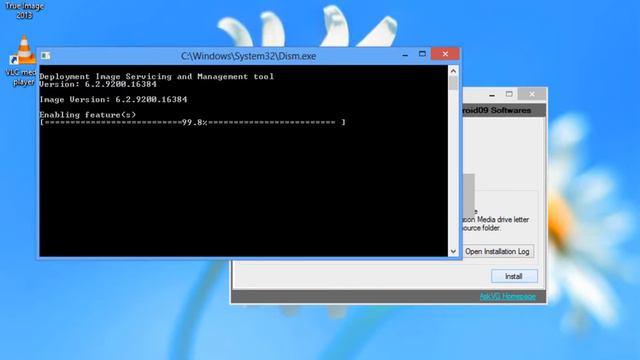
Task: Click 'Deployment Image Servicing and Management tool' line
Action: [x=157, y=76]
